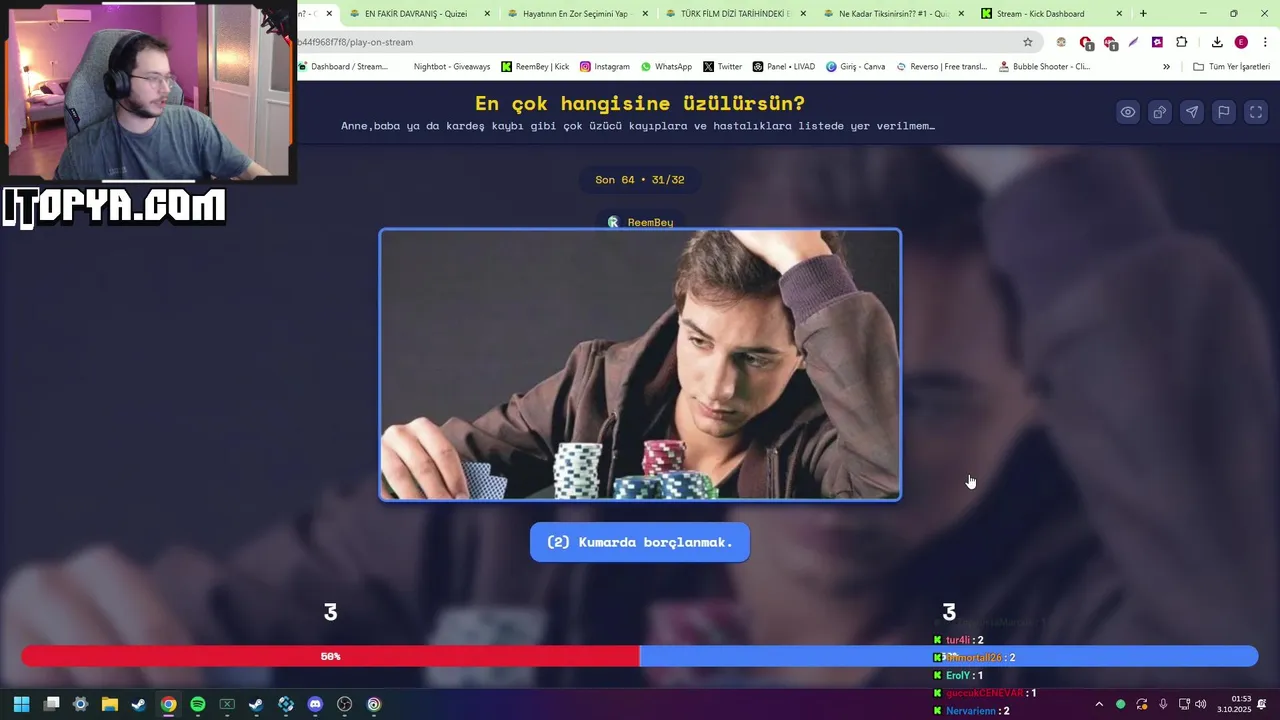Open the notifications bell in the tray
The height and width of the screenshot is (720, 1280).
coord(1262,704)
